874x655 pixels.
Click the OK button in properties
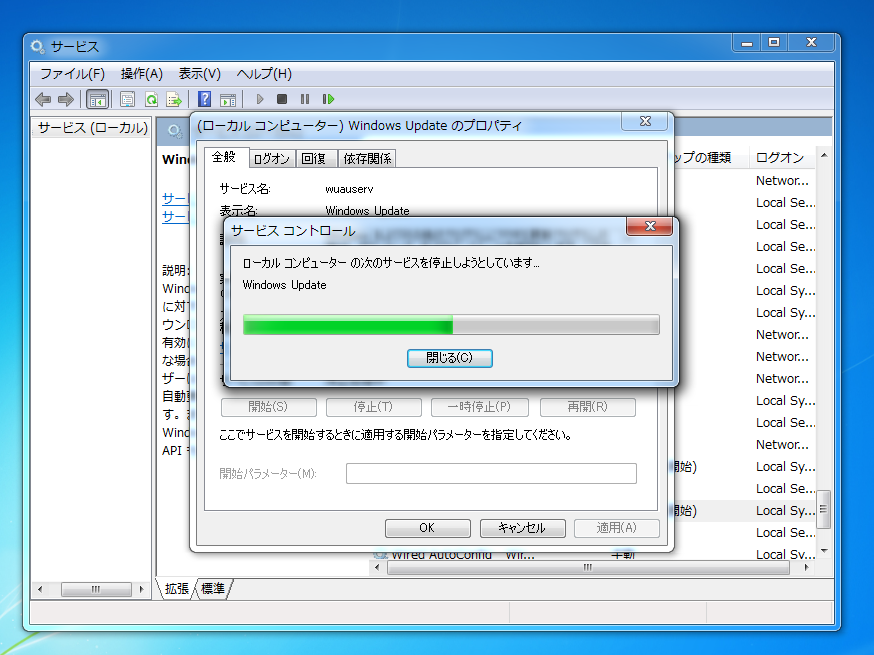428,528
